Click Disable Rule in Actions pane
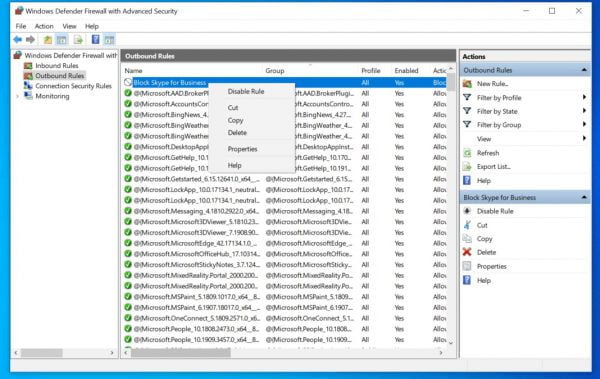600x379 pixels. 495,211
